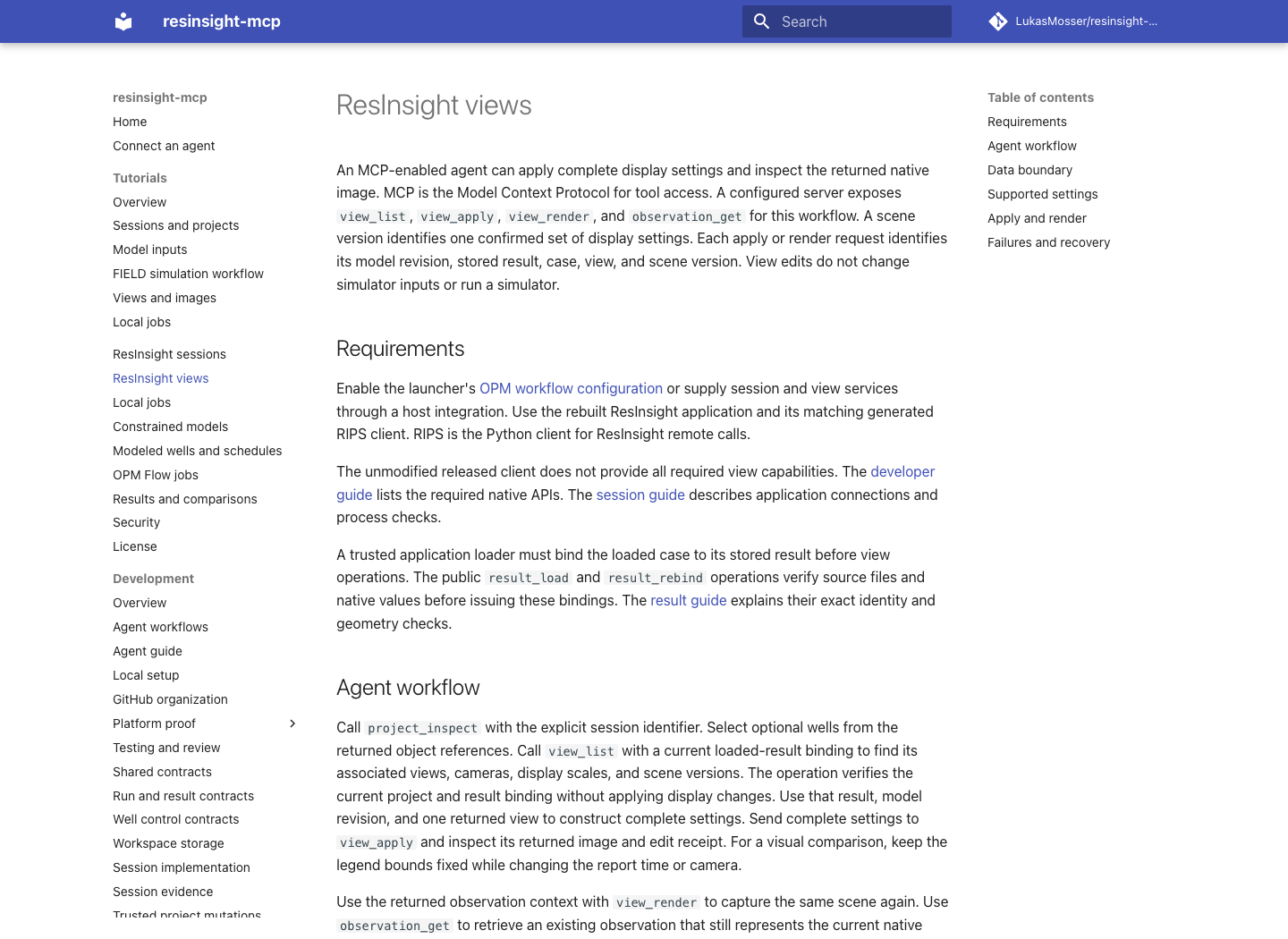
Task: Jump to Requirements in table of contents
Action: coord(1027,122)
